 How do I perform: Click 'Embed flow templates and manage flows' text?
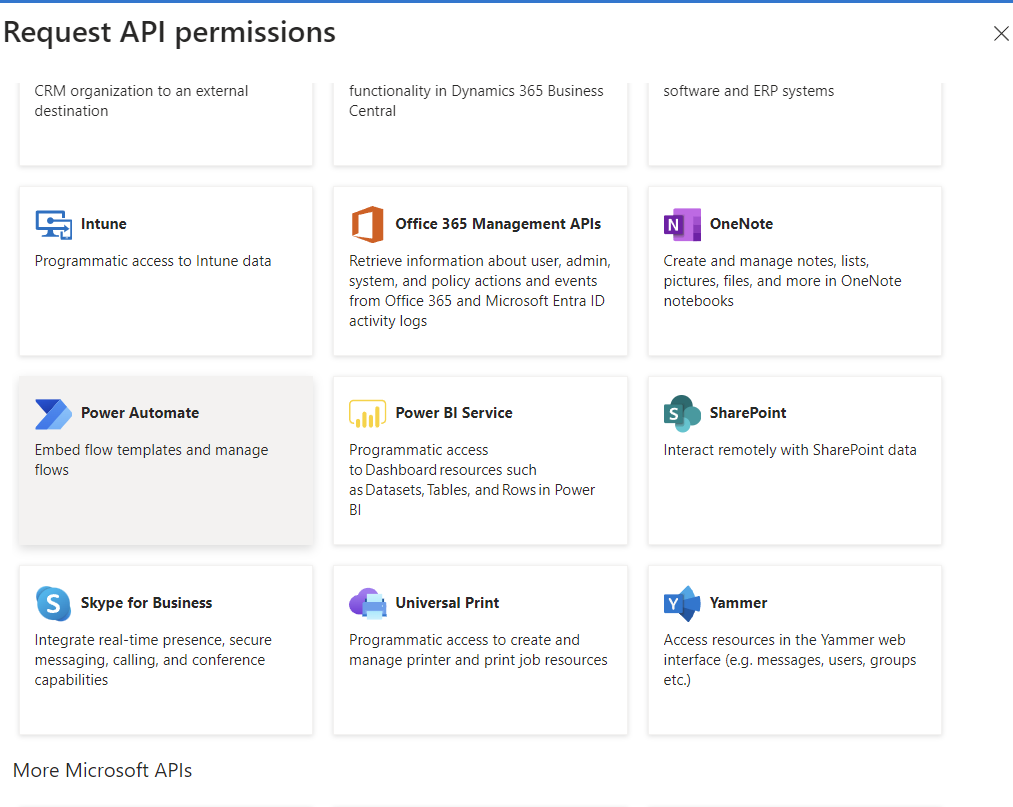click(151, 459)
